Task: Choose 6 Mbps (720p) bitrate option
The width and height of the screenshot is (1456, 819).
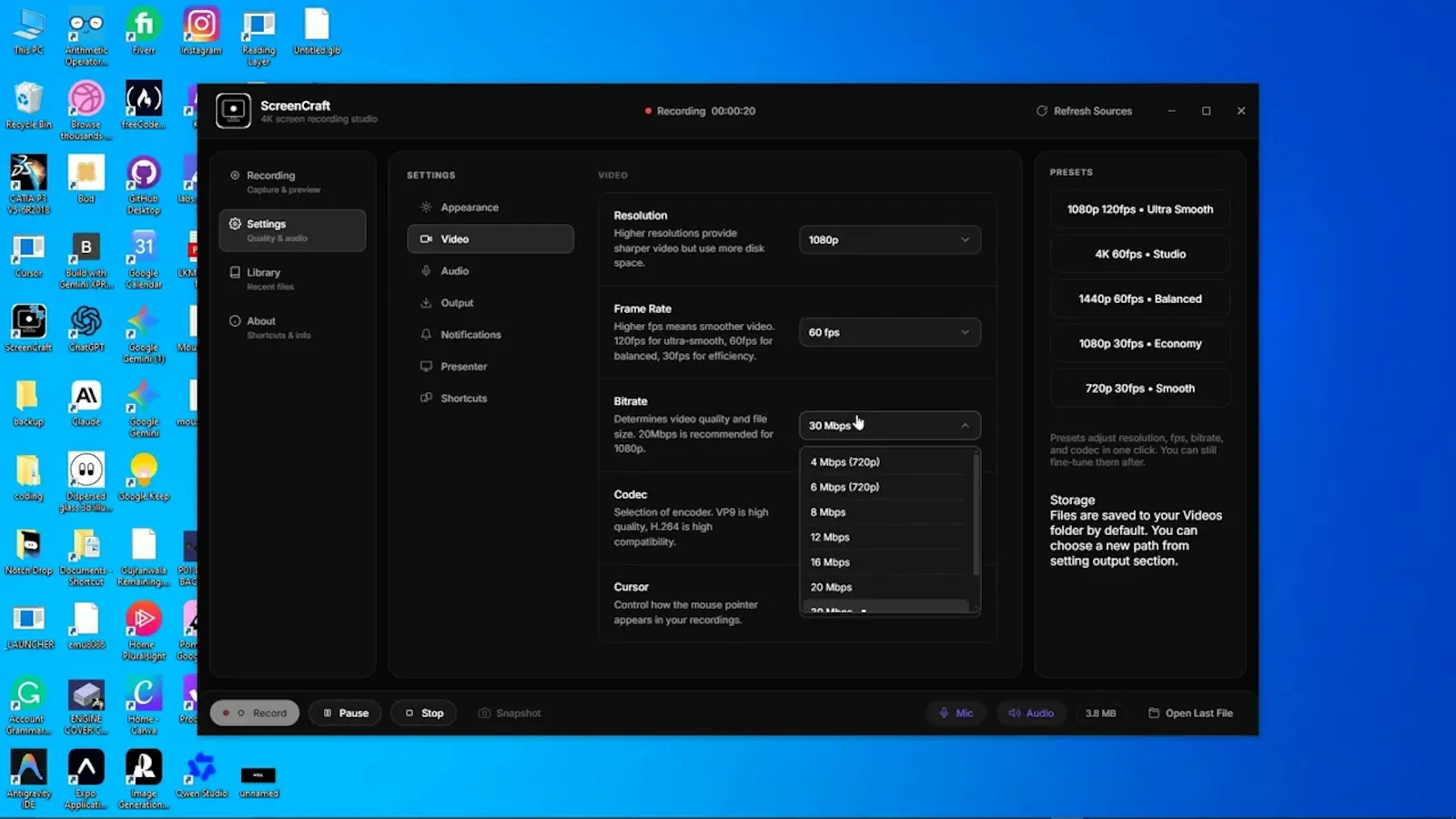Action: (887, 487)
